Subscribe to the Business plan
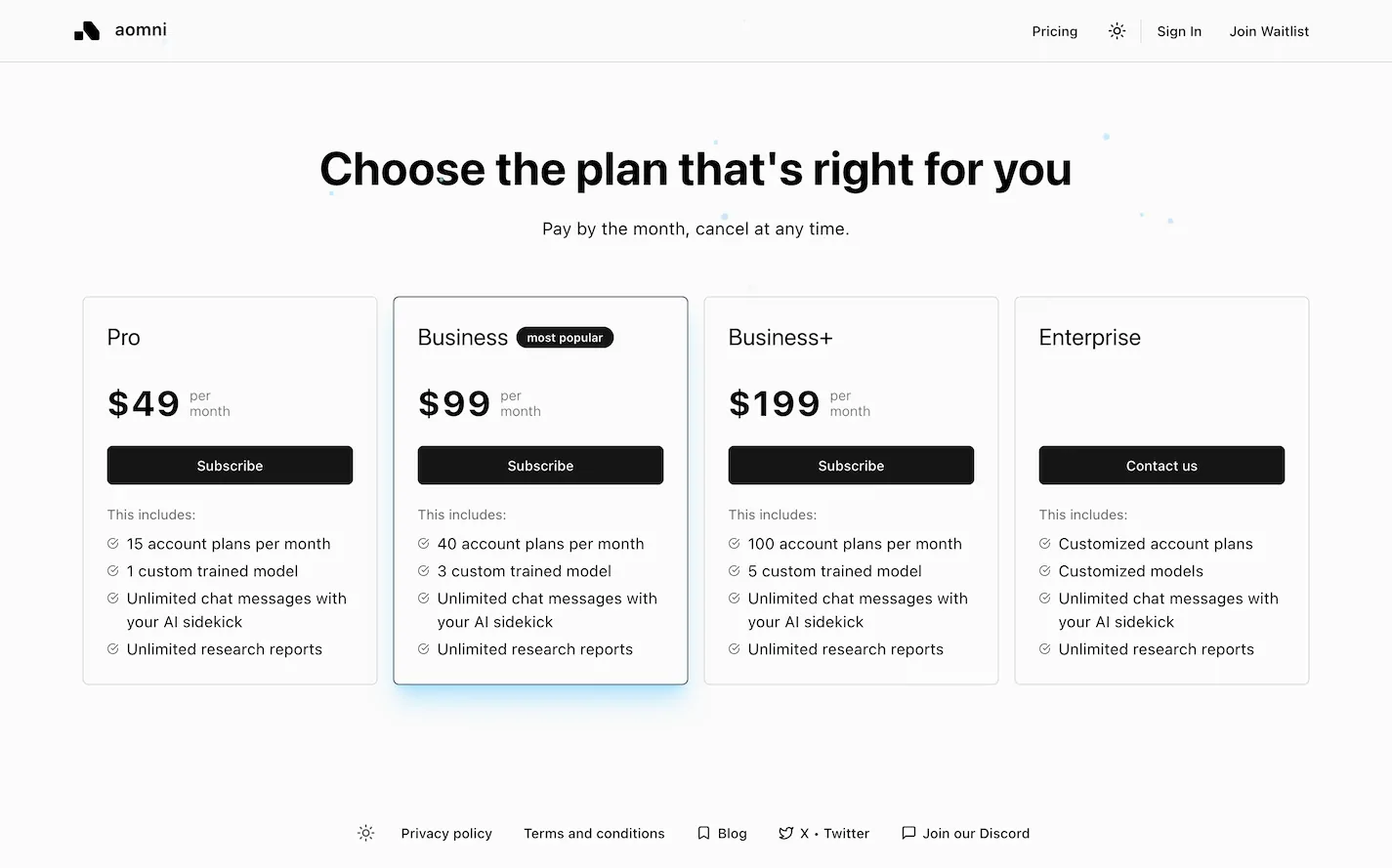 coord(540,466)
